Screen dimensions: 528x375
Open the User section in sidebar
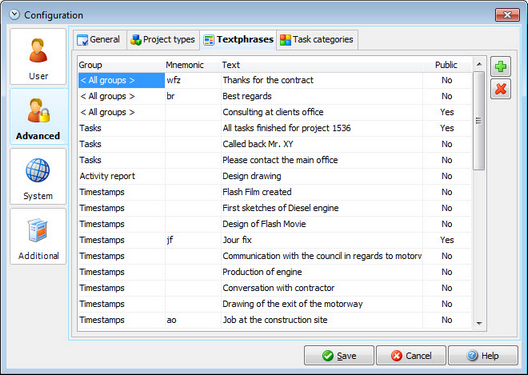coord(38,57)
